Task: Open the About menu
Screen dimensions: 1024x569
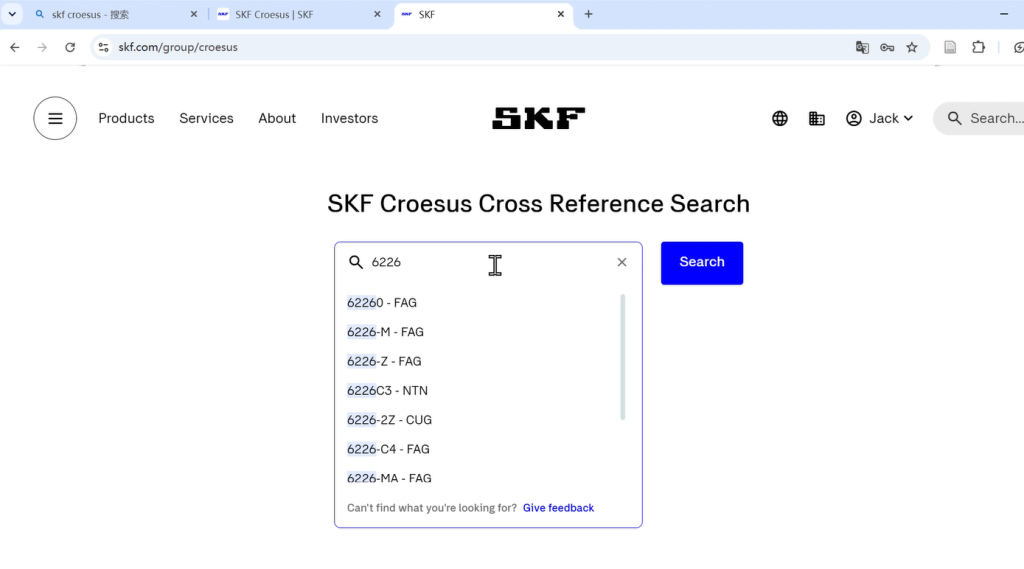Action: 277,118
